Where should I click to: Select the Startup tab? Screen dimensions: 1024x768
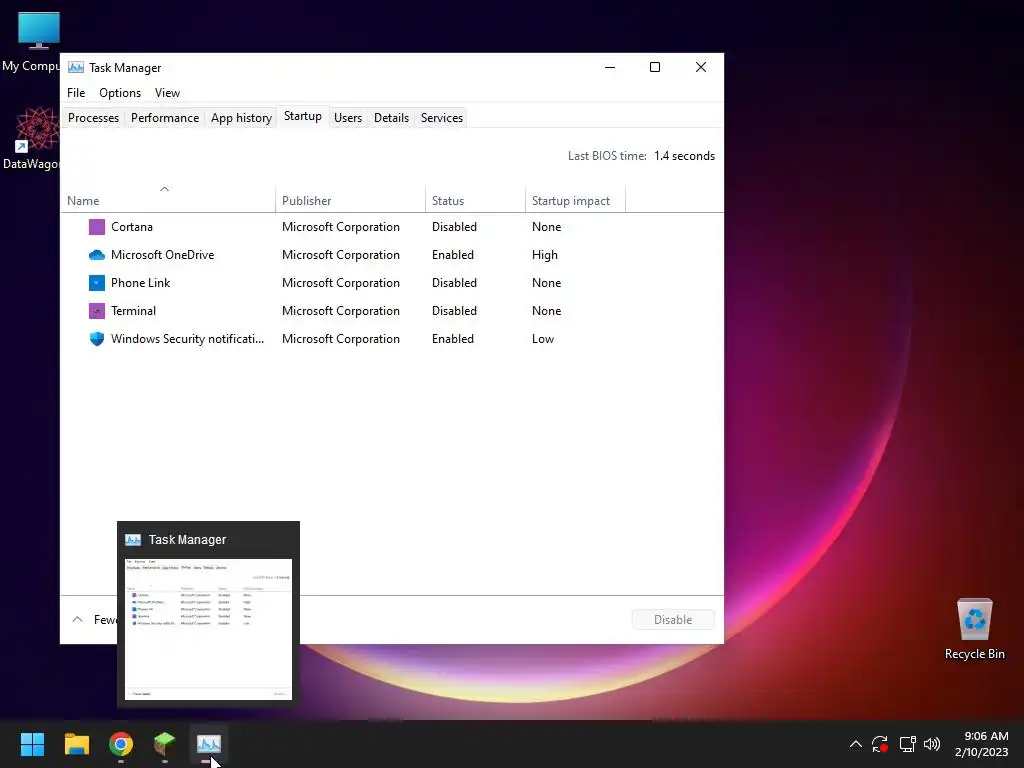pyautogui.click(x=302, y=116)
